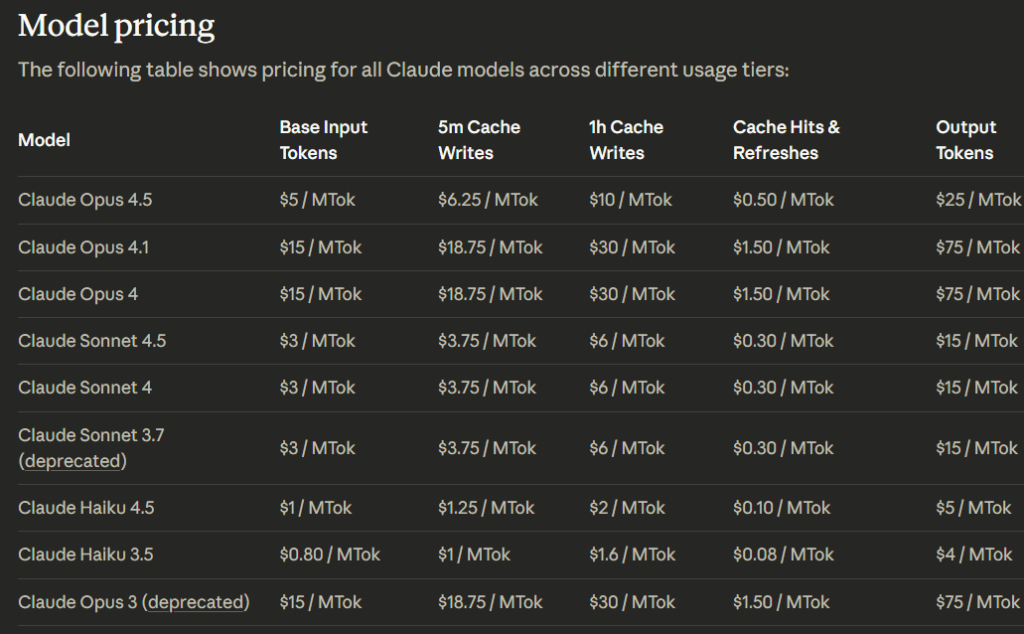Select the $0.08 / MTok cache hits price

783,554
